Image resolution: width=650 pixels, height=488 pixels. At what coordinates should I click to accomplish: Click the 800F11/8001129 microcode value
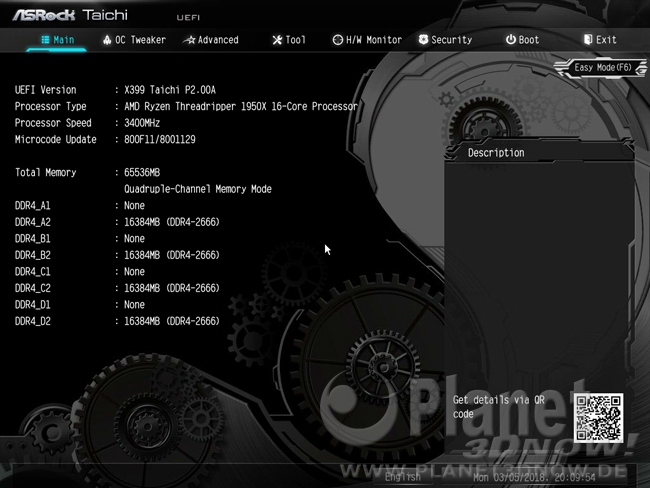[160, 140]
